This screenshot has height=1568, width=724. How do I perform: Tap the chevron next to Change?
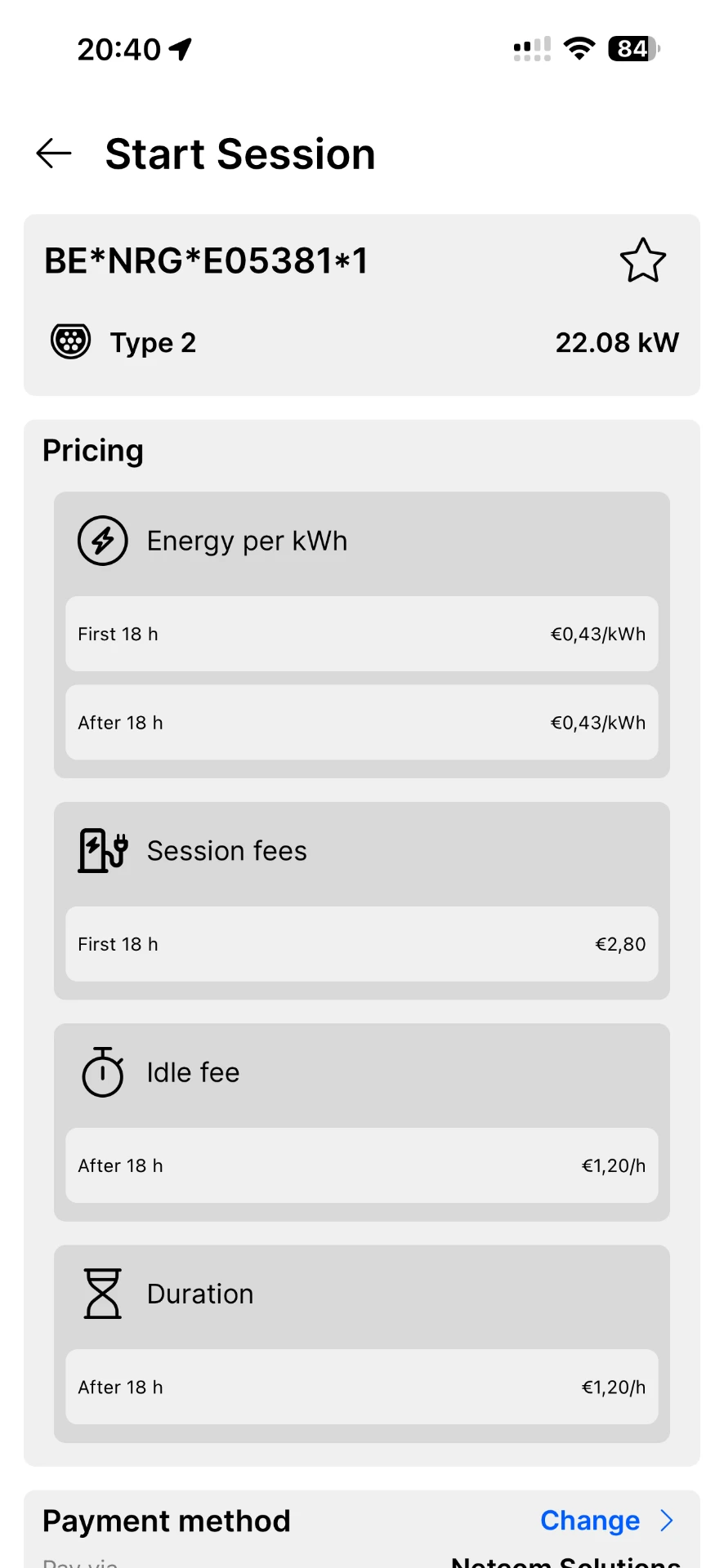pos(667,1521)
